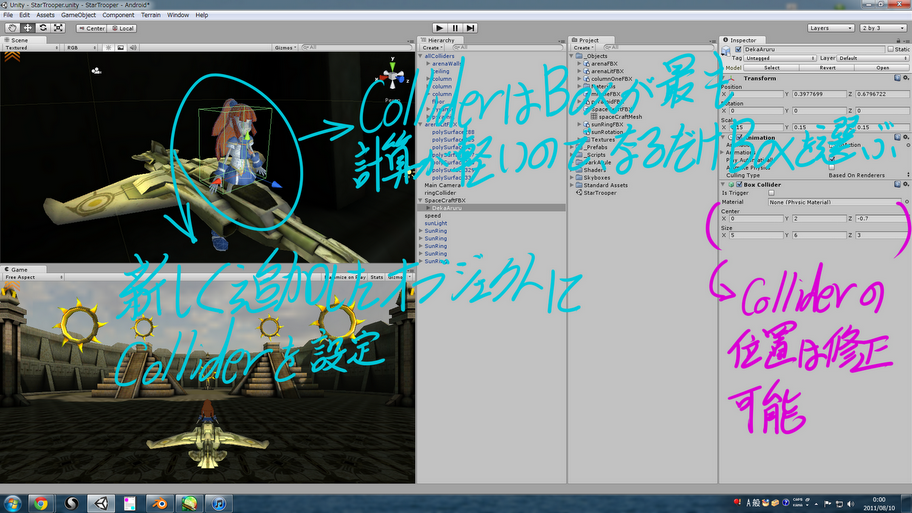912x513 pixels.
Task: Click the 3D orientation gizmo in Scene
Action: [393, 75]
